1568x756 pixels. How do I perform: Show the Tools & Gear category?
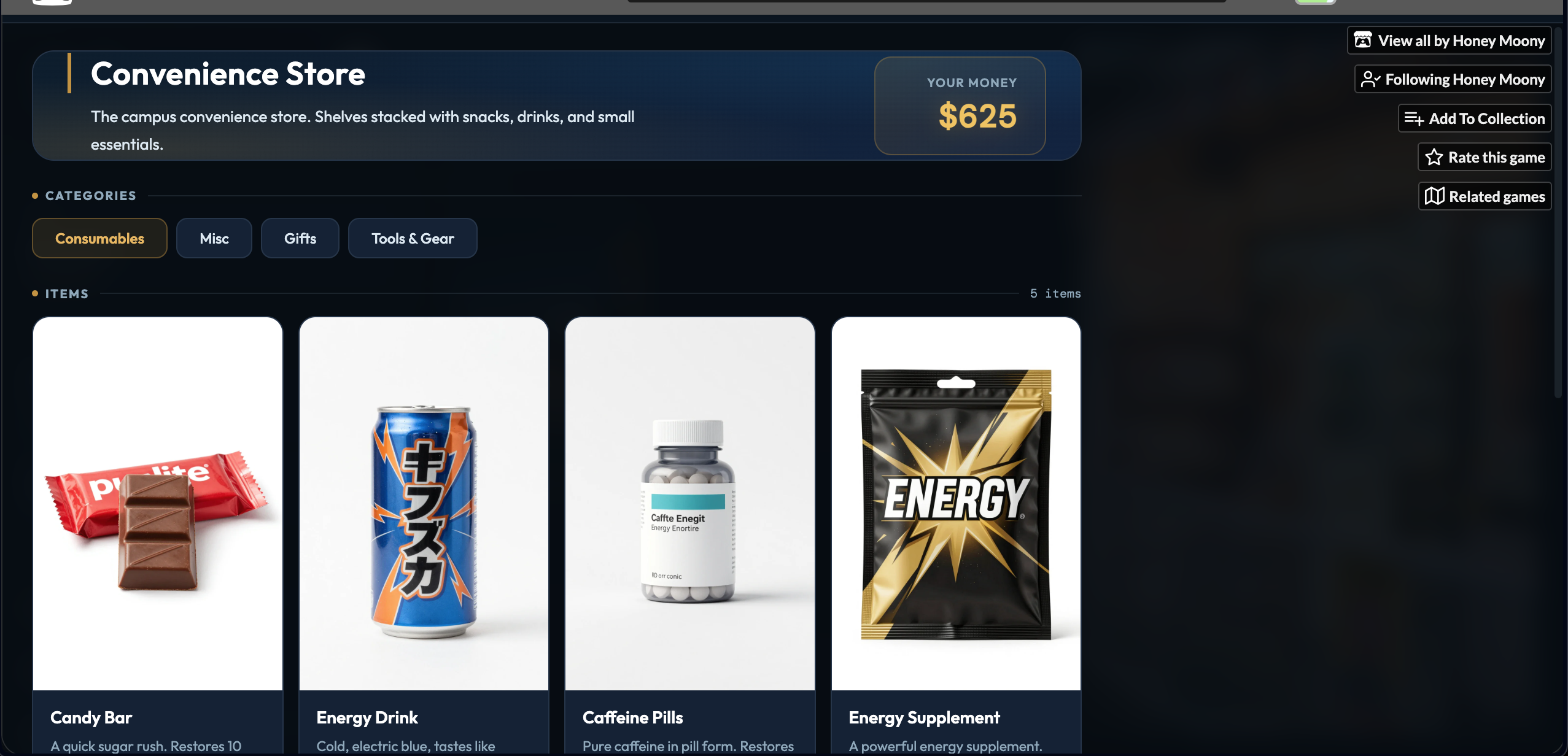(413, 238)
